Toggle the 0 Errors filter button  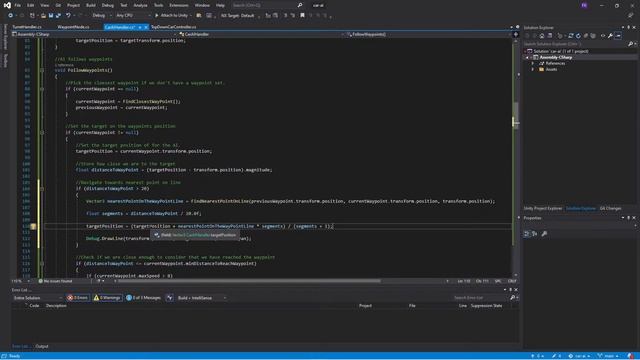[78, 298]
